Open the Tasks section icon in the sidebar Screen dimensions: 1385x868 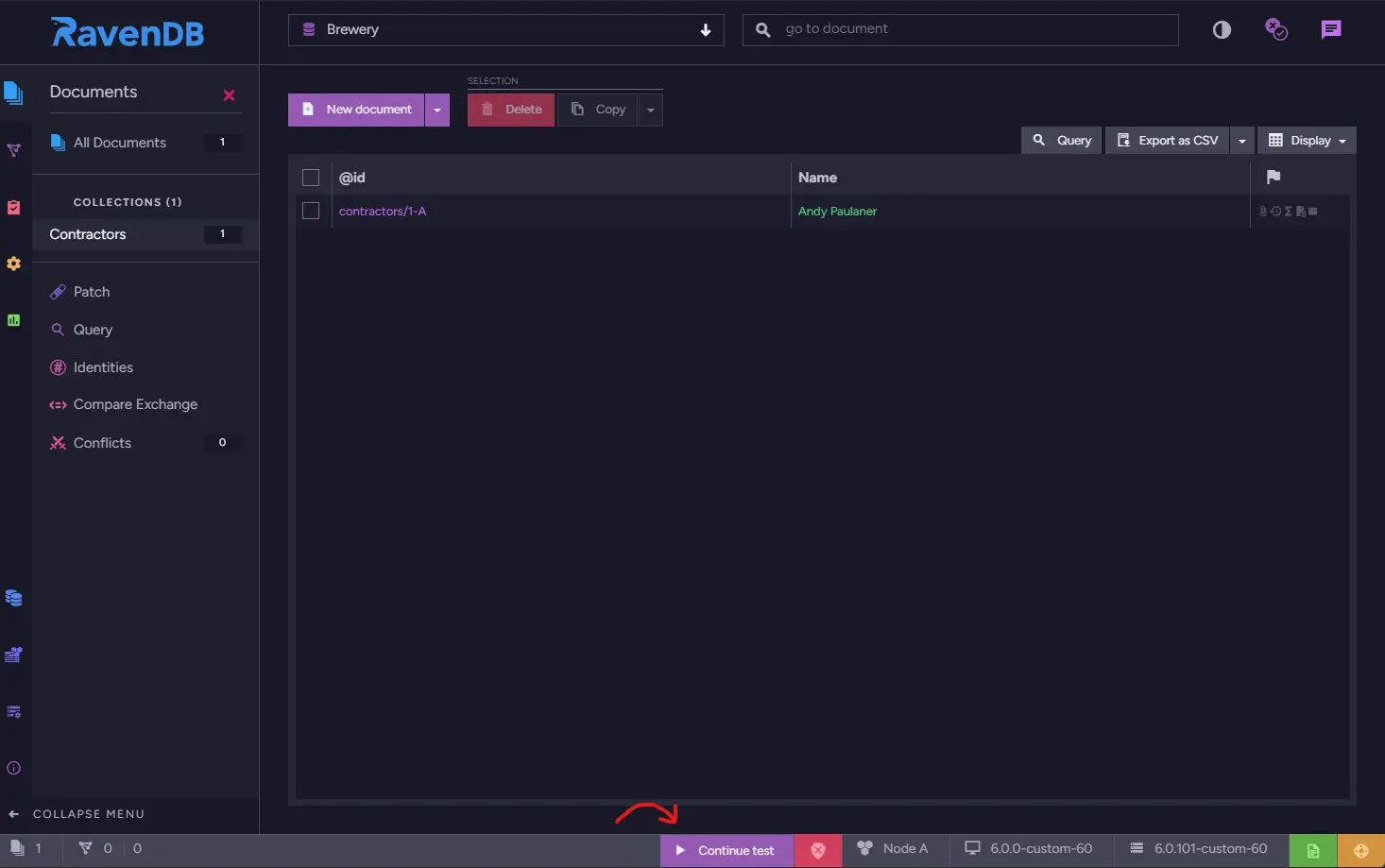point(13,207)
